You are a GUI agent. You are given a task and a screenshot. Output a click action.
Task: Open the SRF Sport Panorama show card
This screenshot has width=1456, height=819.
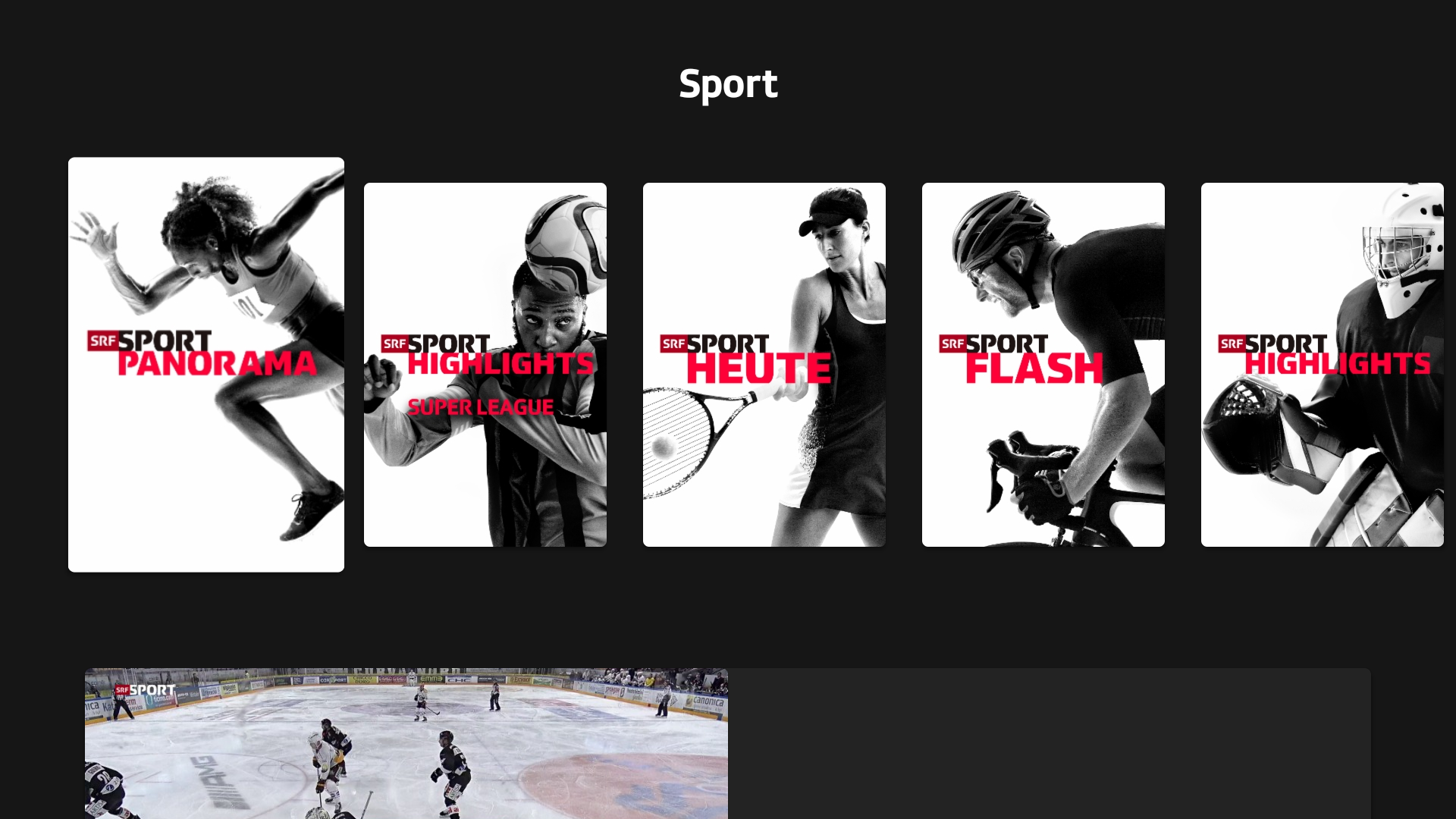click(x=206, y=365)
